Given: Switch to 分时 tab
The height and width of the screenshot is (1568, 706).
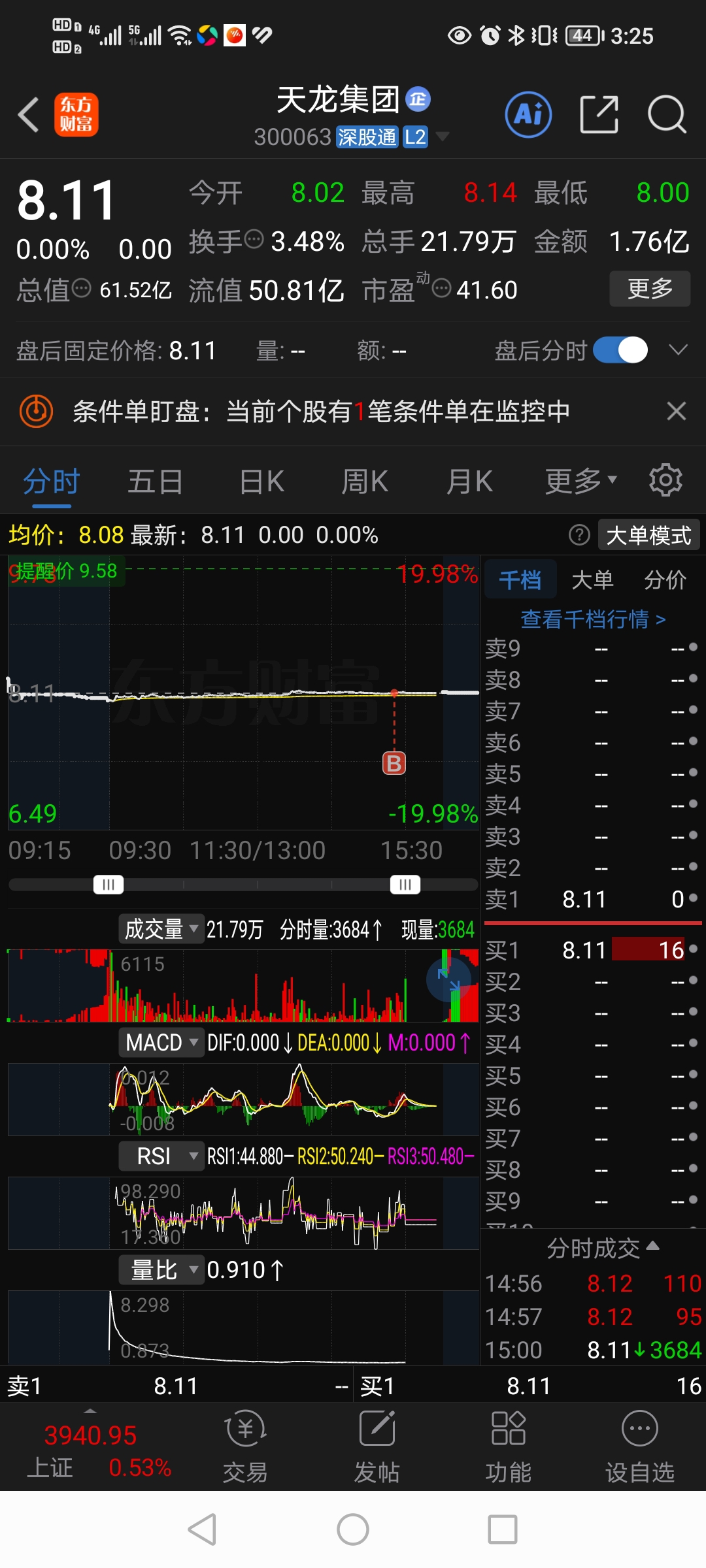Looking at the screenshot, I should tap(51, 482).
